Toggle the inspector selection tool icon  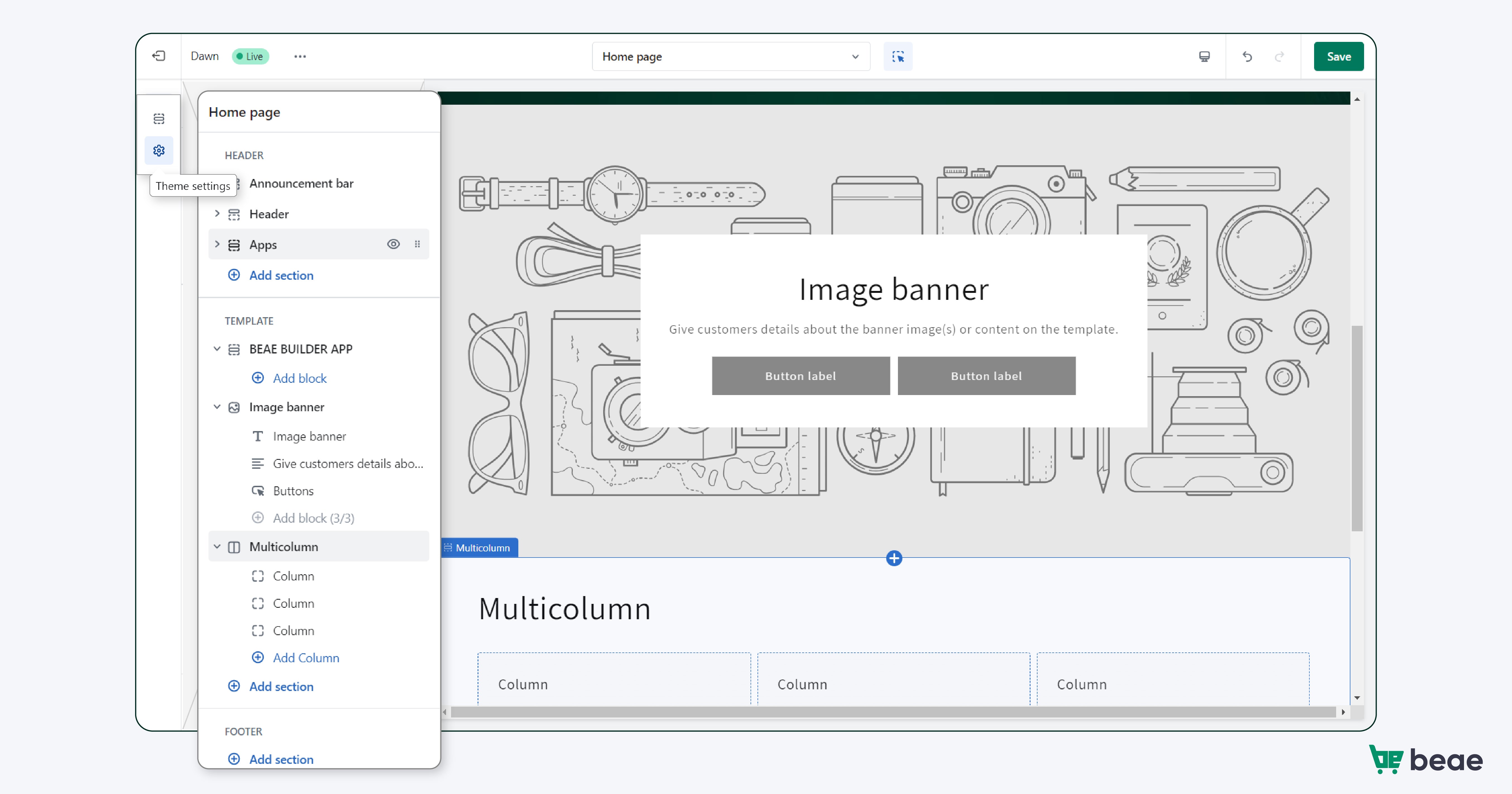(897, 56)
